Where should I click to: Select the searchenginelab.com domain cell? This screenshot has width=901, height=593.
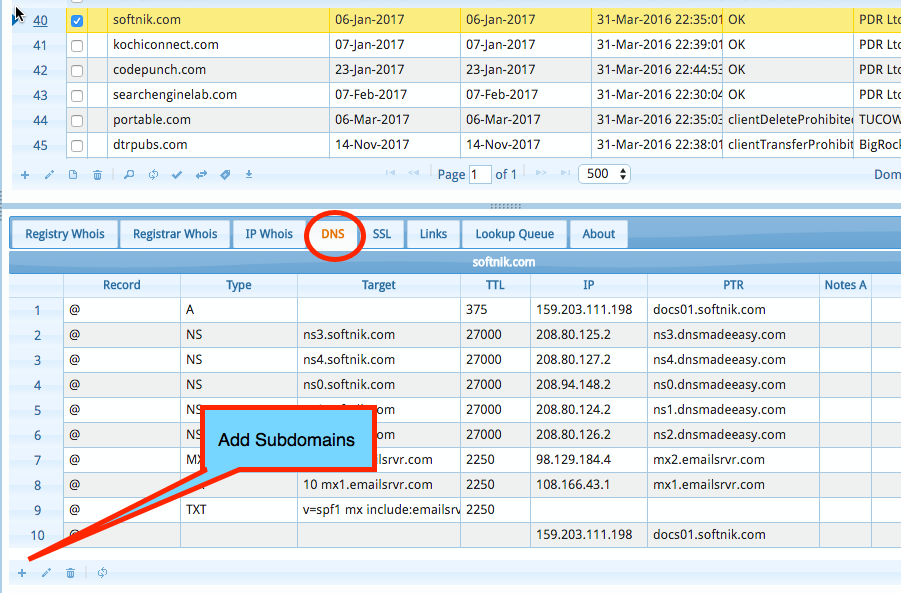pos(218,95)
